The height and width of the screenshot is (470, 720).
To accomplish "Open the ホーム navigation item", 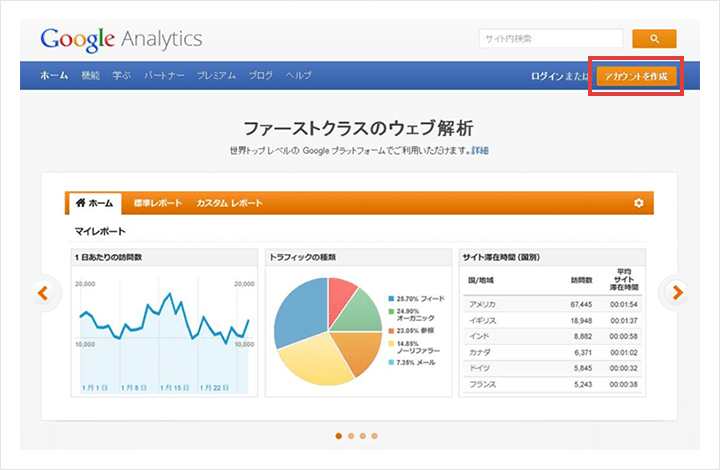I will (54, 75).
